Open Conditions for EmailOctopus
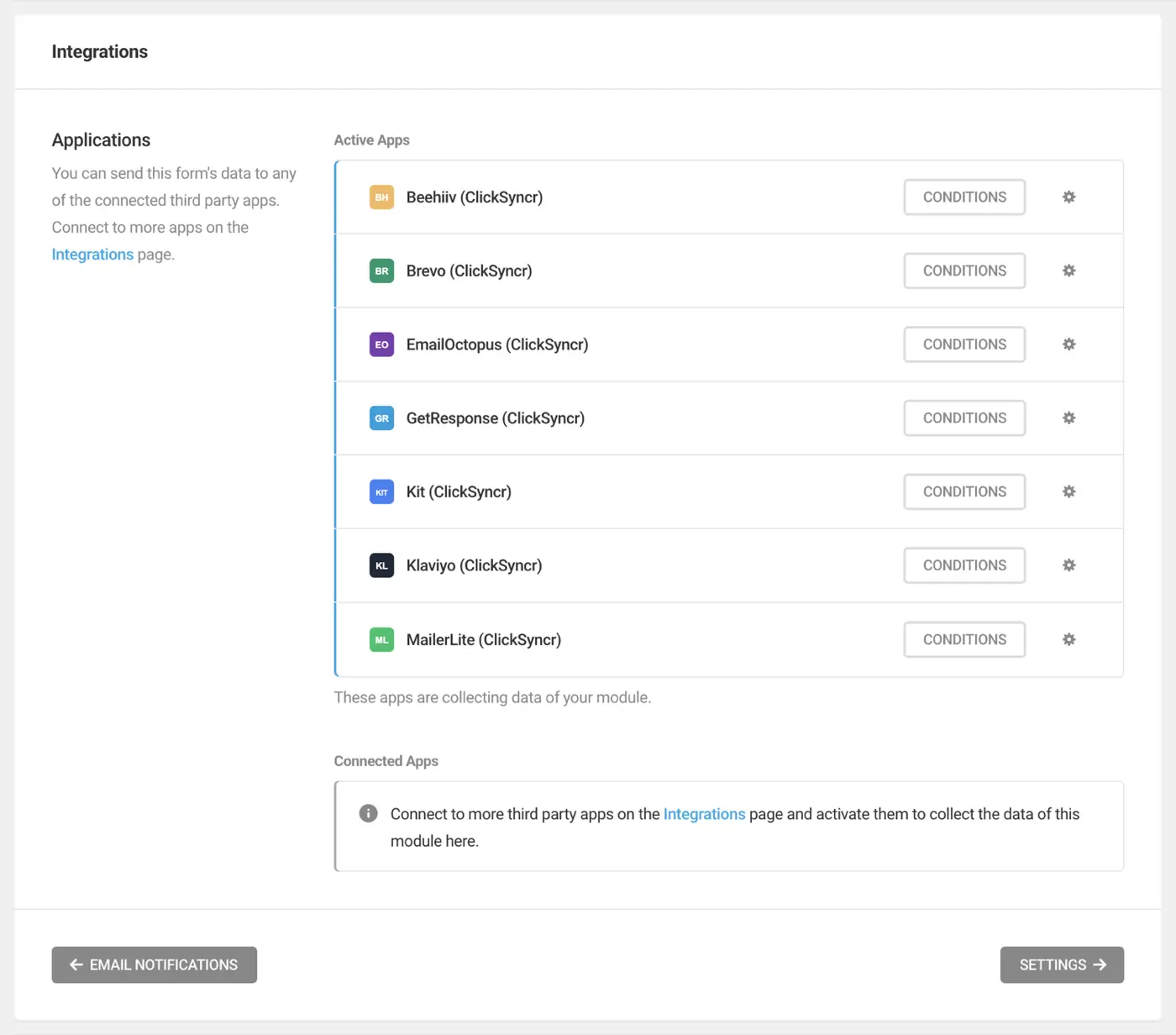Image resolution: width=1176 pixels, height=1035 pixels. pyautogui.click(x=964, y=344)
